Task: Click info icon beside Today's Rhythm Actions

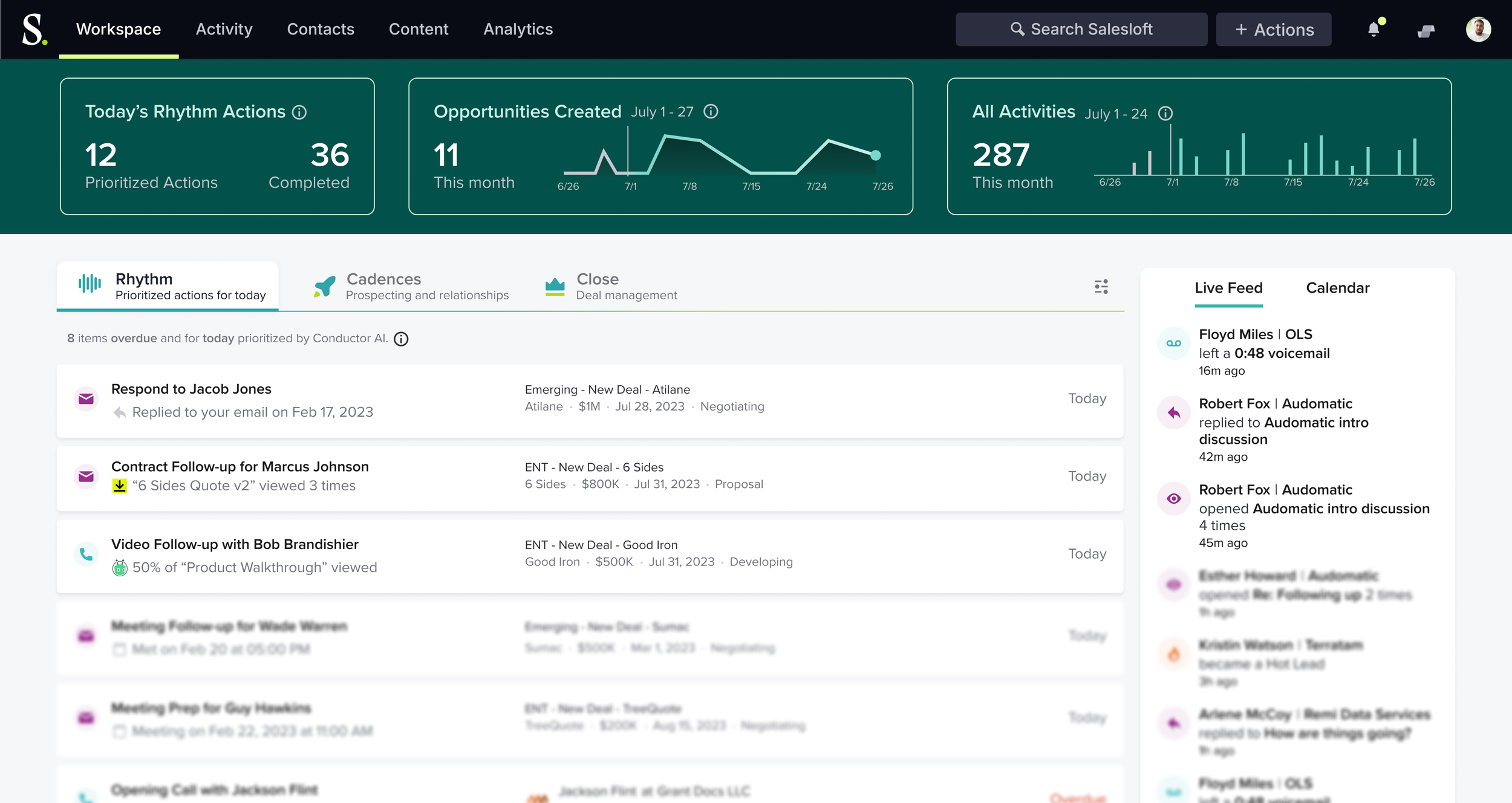Action: click(299, 112)
